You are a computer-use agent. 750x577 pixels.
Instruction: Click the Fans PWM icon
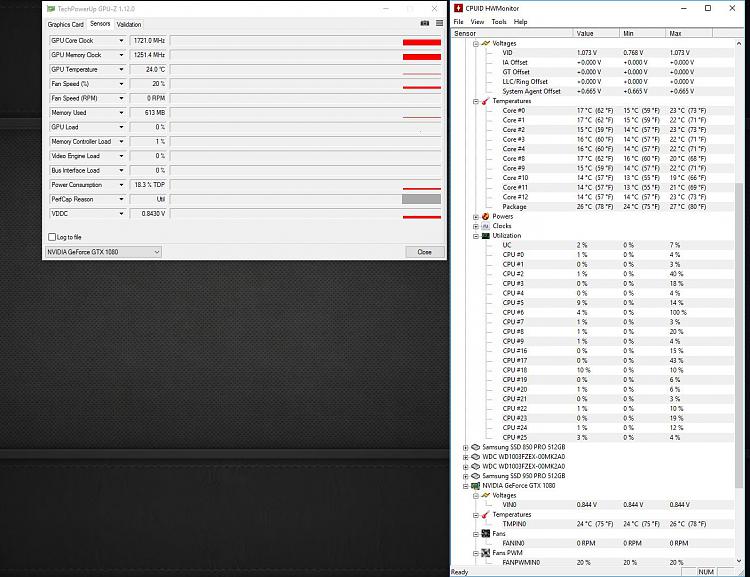[485, 553]
